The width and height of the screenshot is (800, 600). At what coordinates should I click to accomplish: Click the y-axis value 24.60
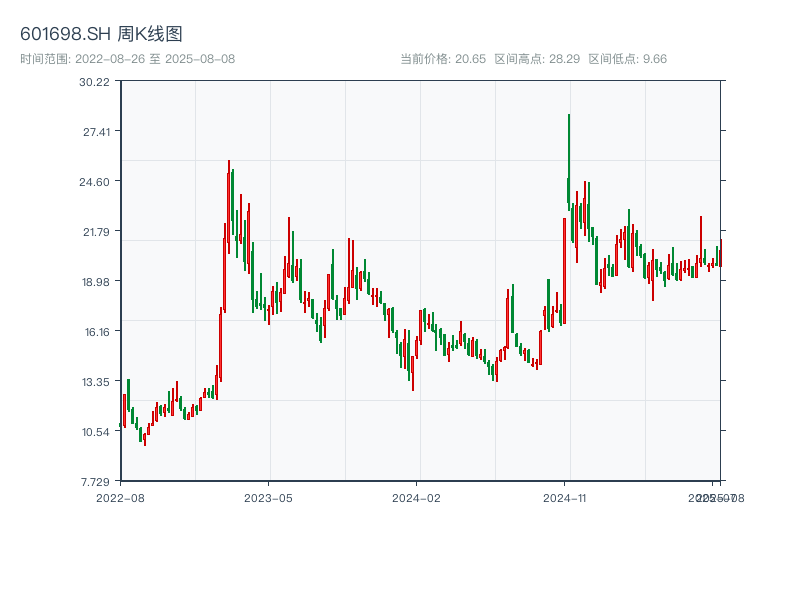coord(94,182)
